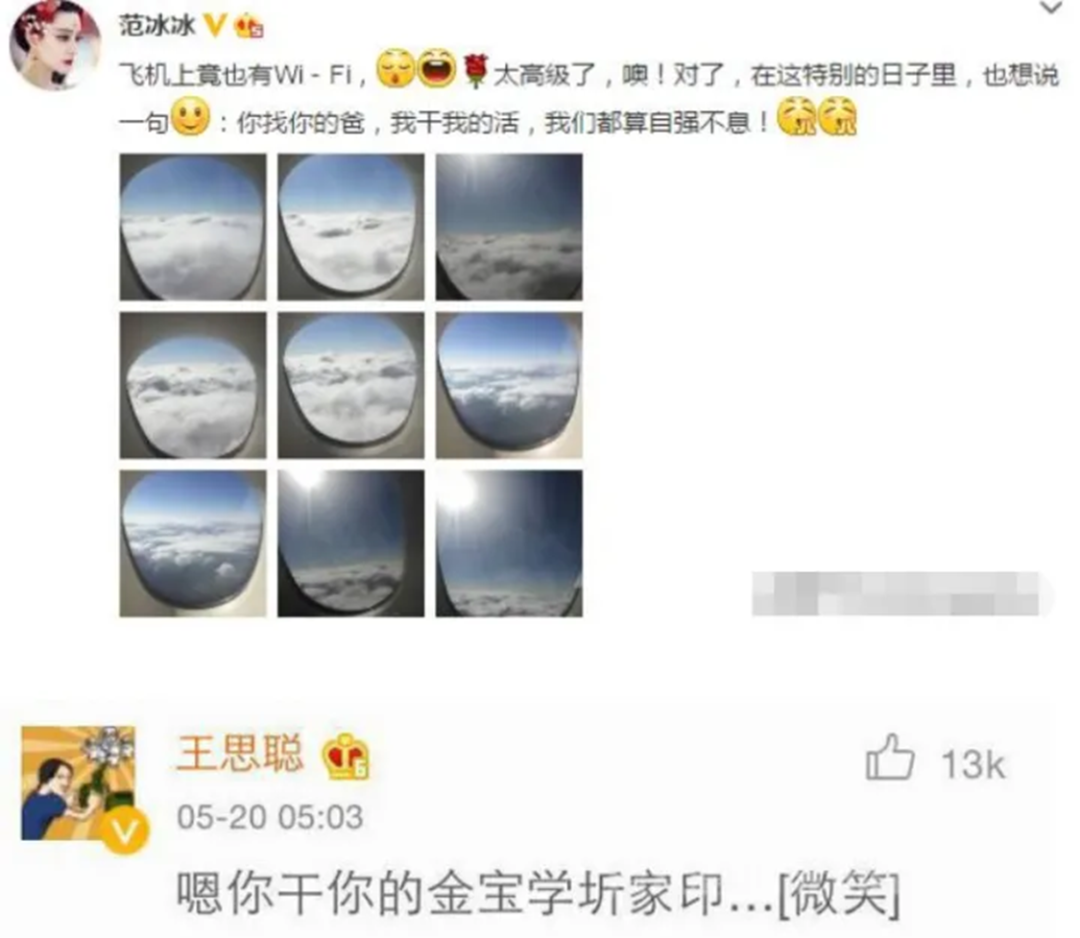Open the top-middle airplane window photo
Viewport: 1080px width, 938px height.
pos(351,227)
